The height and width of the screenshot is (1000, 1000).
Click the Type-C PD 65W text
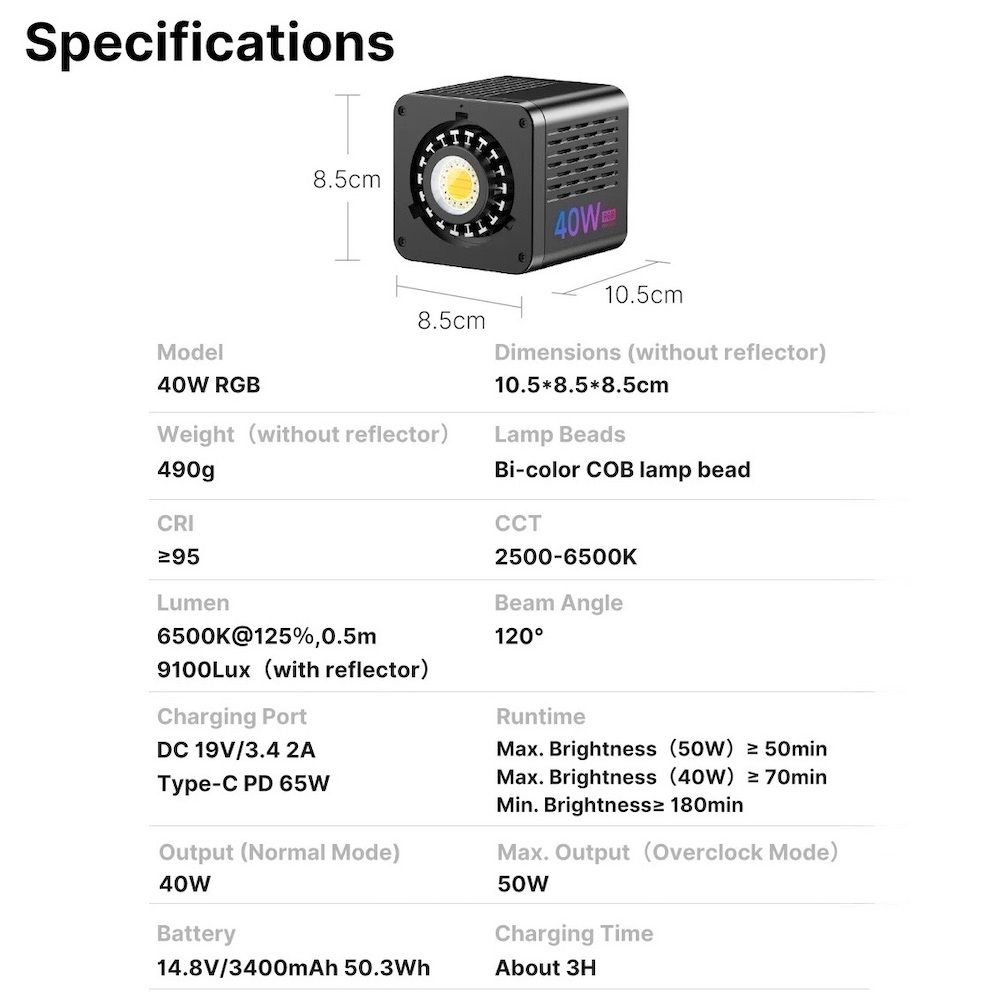tap(243, 783)
